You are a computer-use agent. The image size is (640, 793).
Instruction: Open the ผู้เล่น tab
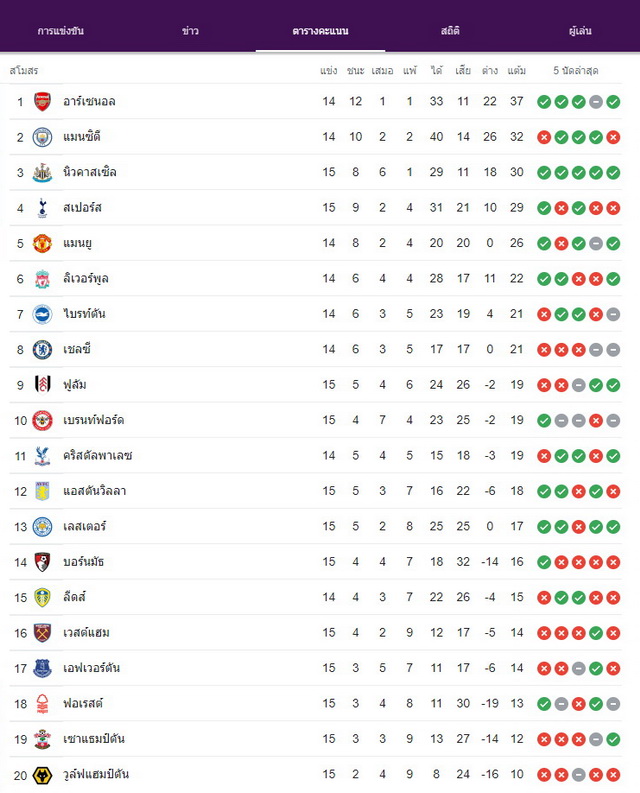(580, 31)
